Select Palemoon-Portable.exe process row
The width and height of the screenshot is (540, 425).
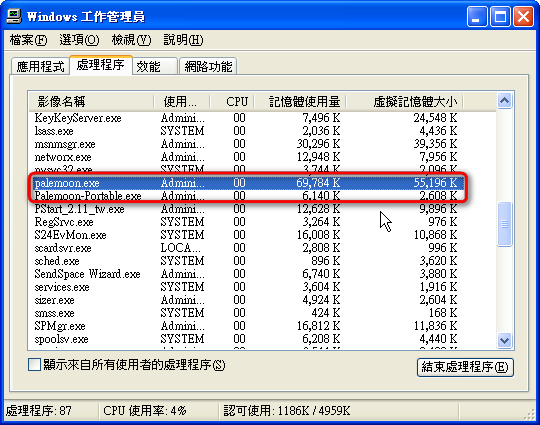click(246, 196)
